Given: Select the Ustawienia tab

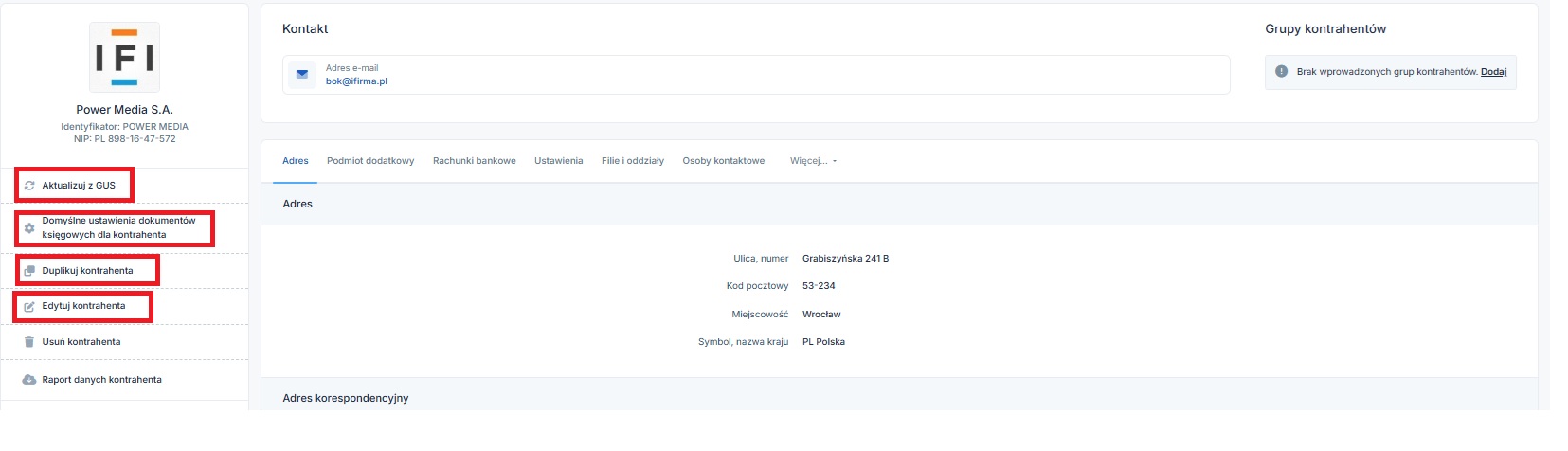Looking at the screenshot, I should [558, 161].
